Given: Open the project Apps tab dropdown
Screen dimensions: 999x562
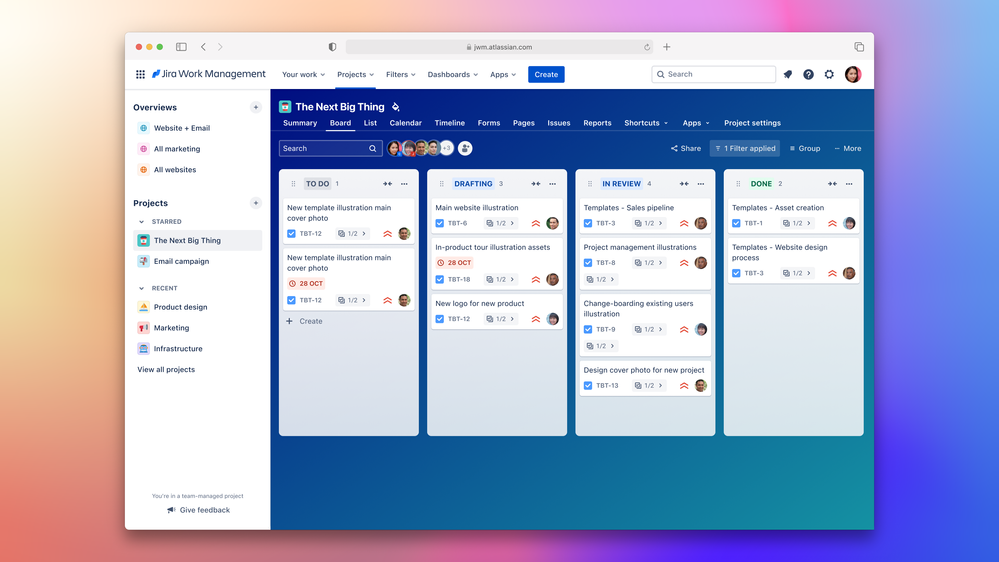Looking at the screenshot, I should (x=696, y=123).
